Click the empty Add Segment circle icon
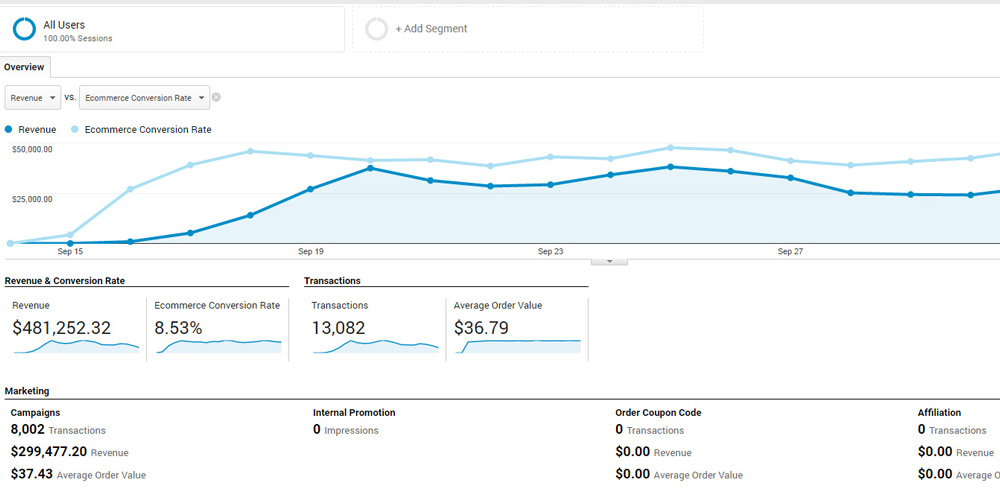Screen dimensions: 1000x491 pos(377,29)
